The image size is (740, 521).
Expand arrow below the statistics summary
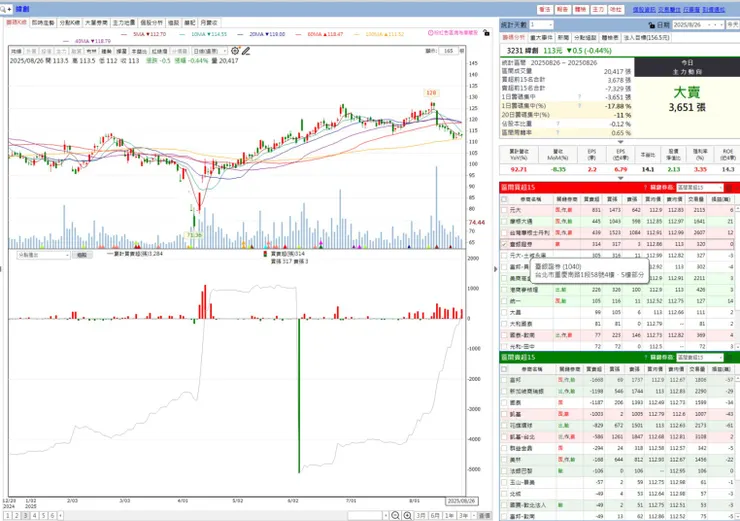pyautogui.click(x=621, y=142)
